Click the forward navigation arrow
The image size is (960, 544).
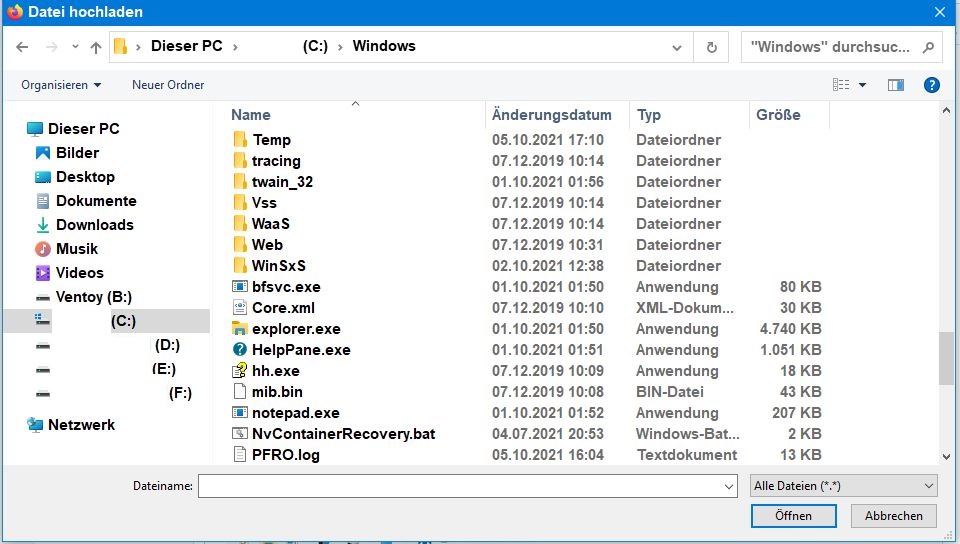click(x=52, y=47)
